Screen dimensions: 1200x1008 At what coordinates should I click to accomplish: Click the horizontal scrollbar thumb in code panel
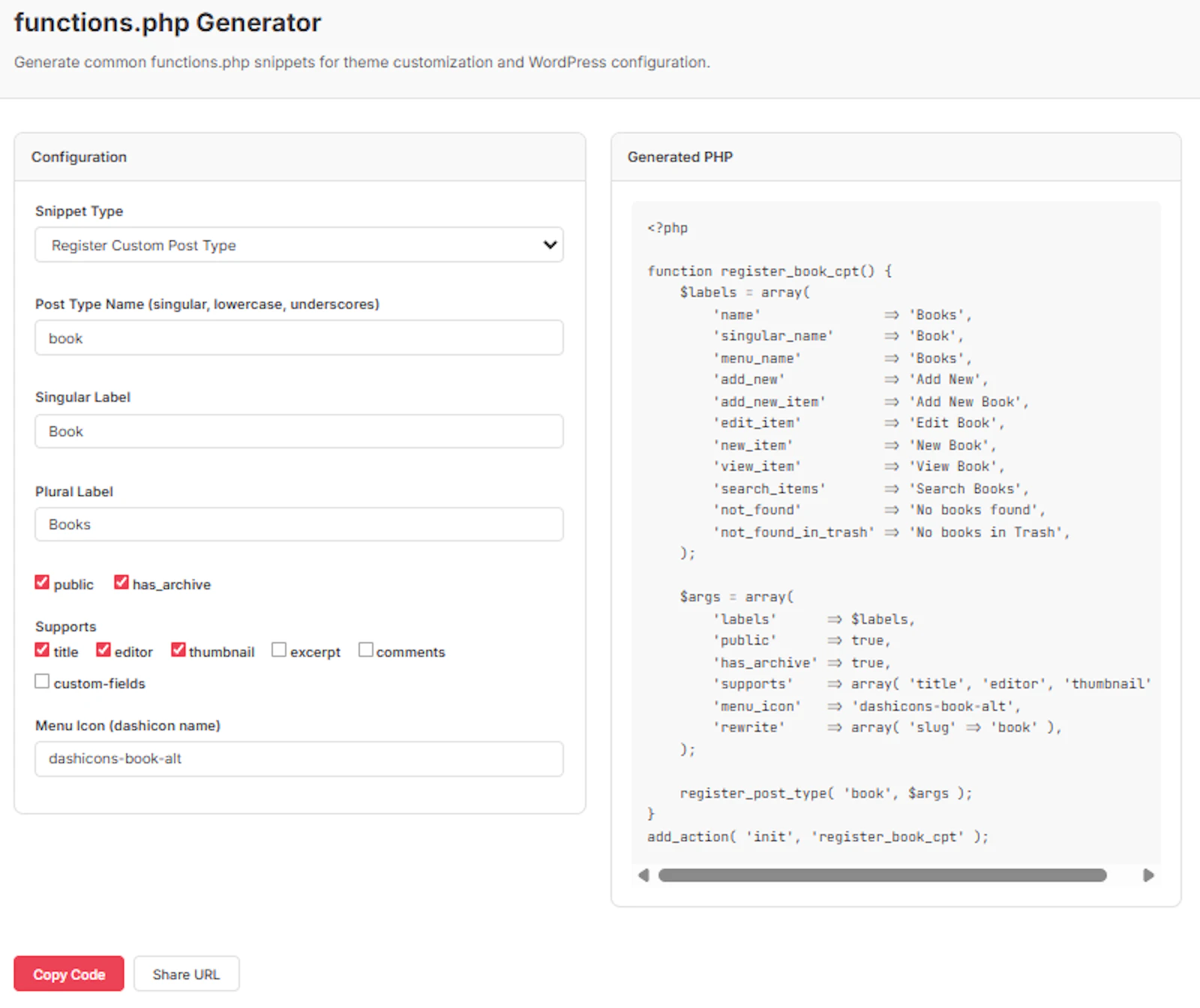[x=882, y=875]
